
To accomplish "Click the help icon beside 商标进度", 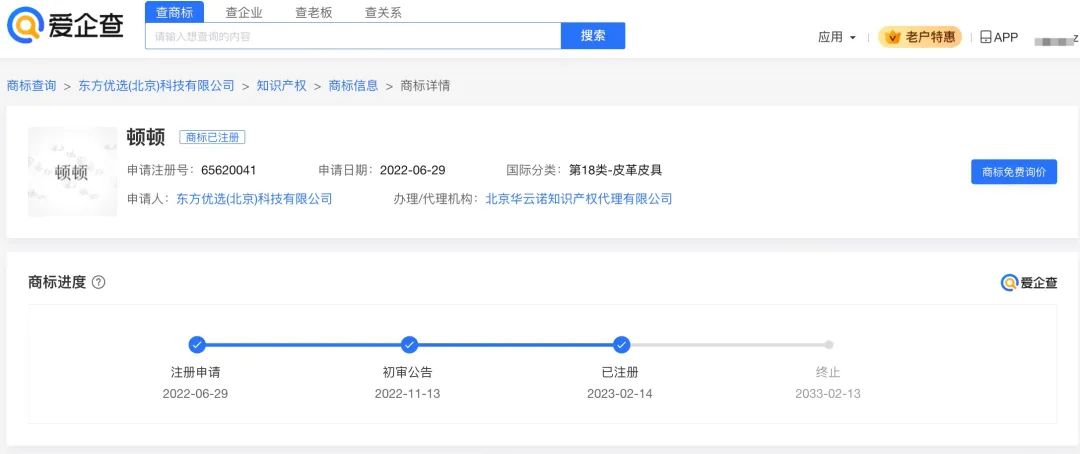I will [x=98, y=283].
